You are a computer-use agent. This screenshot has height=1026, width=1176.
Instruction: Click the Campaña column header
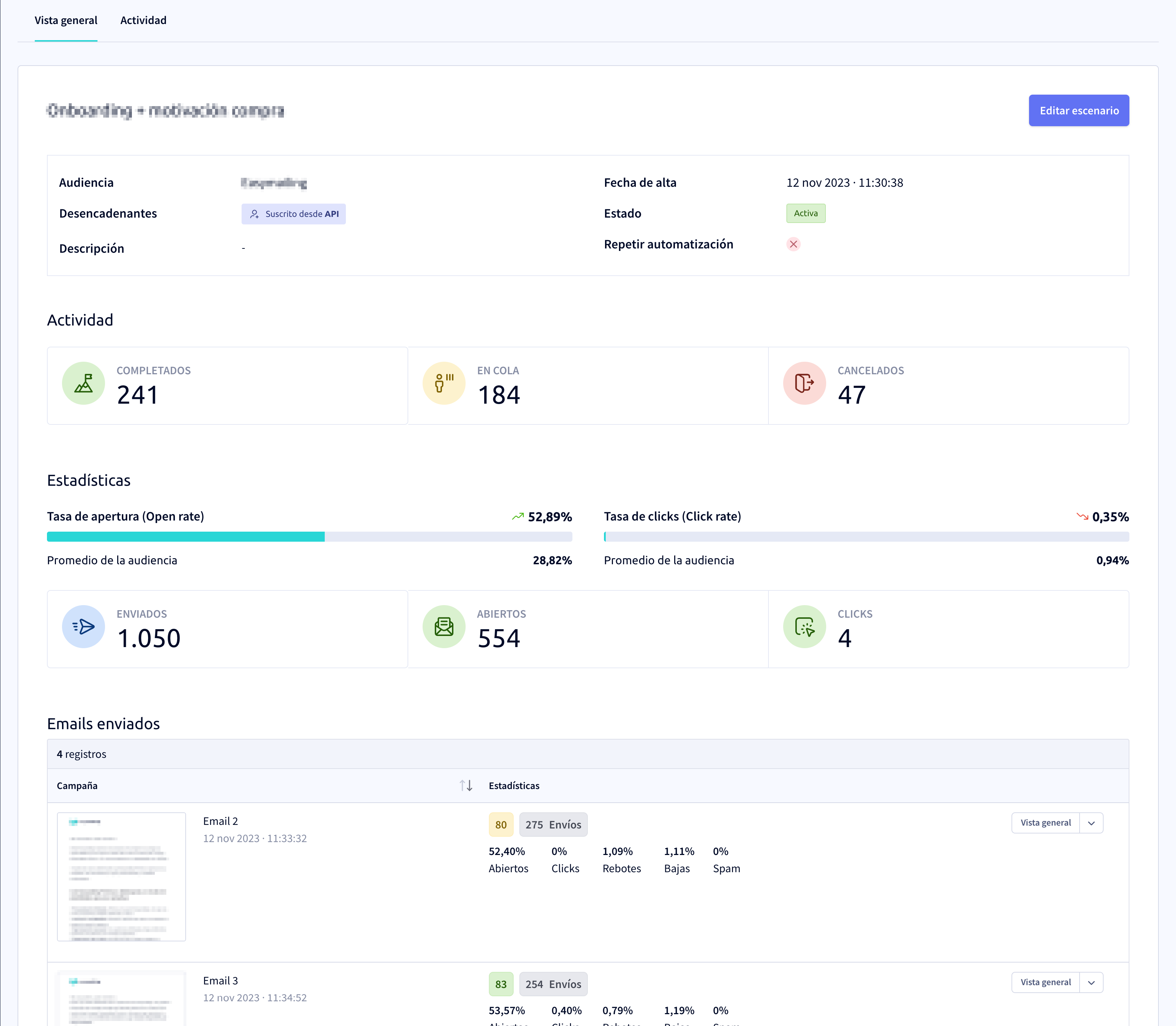77,785
